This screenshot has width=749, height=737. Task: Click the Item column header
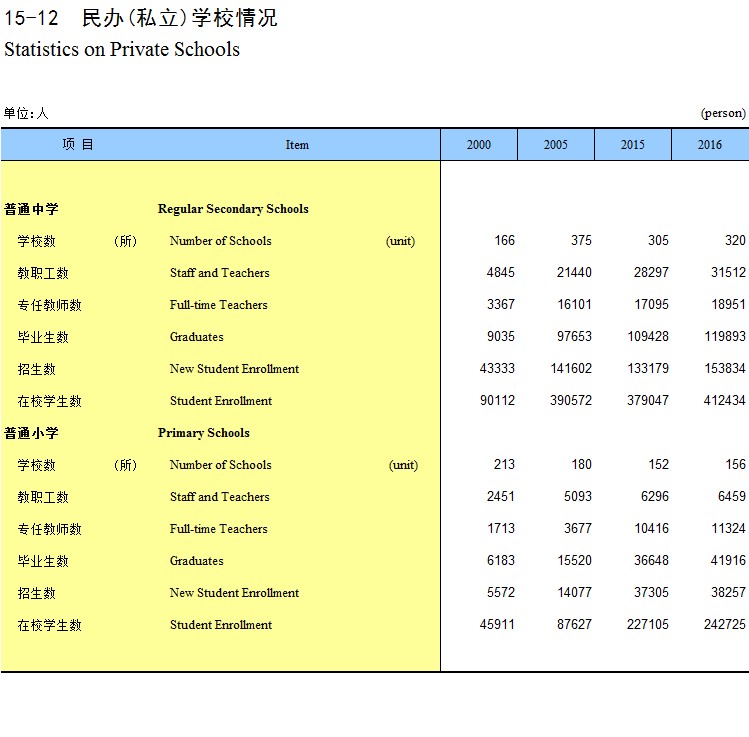(297, 145)
